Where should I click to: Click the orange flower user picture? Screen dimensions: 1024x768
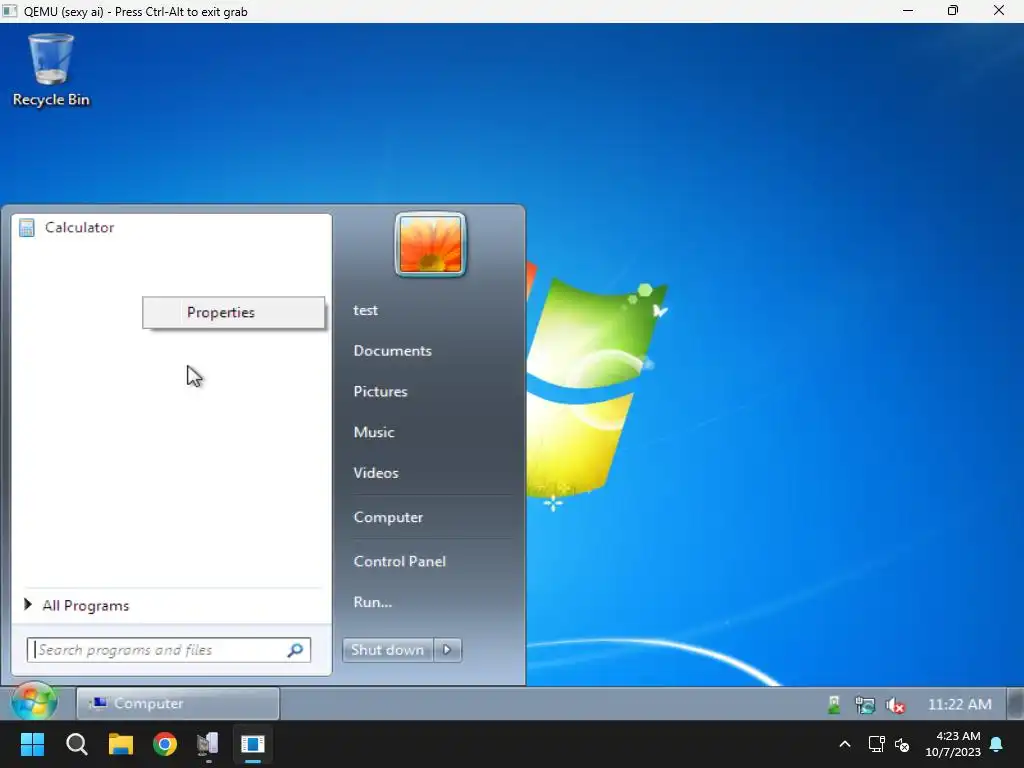430,245
